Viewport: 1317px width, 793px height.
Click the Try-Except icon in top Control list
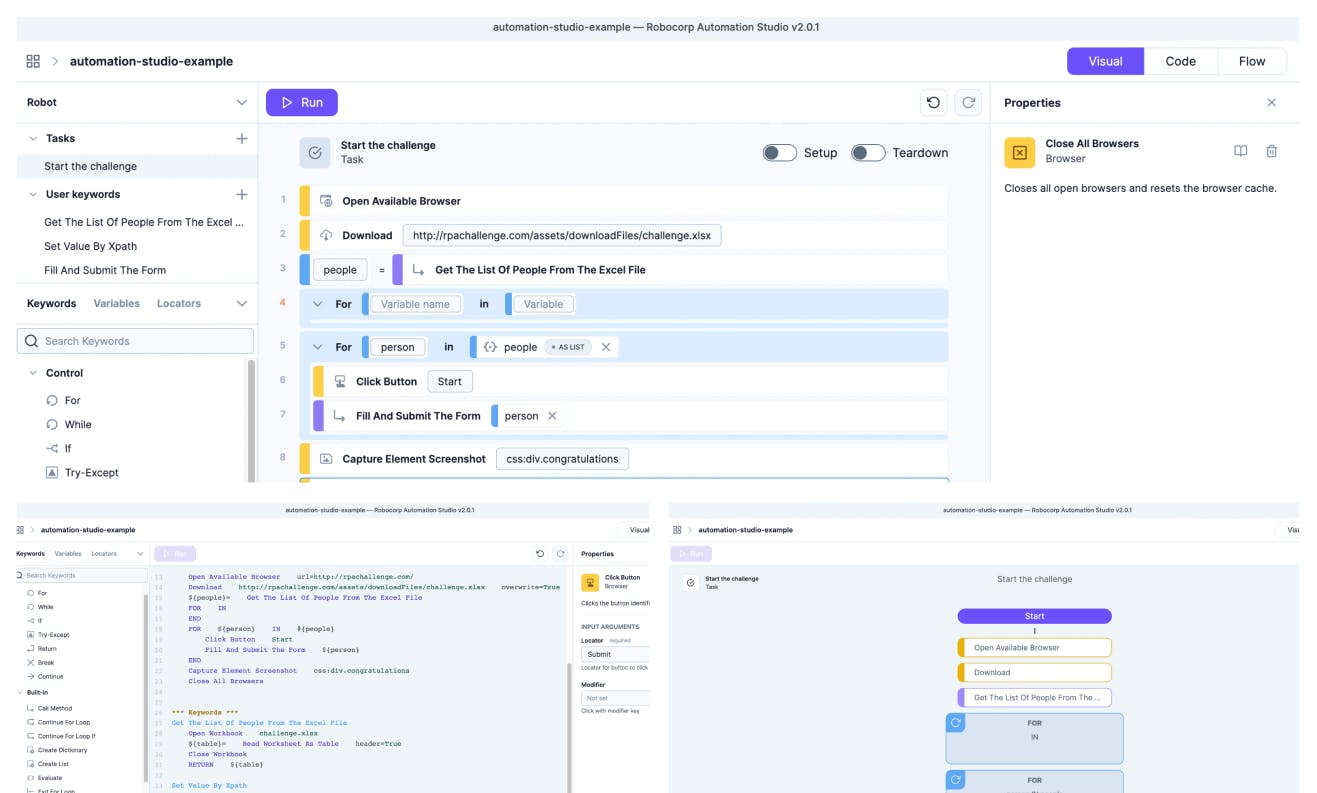point(52,472)
